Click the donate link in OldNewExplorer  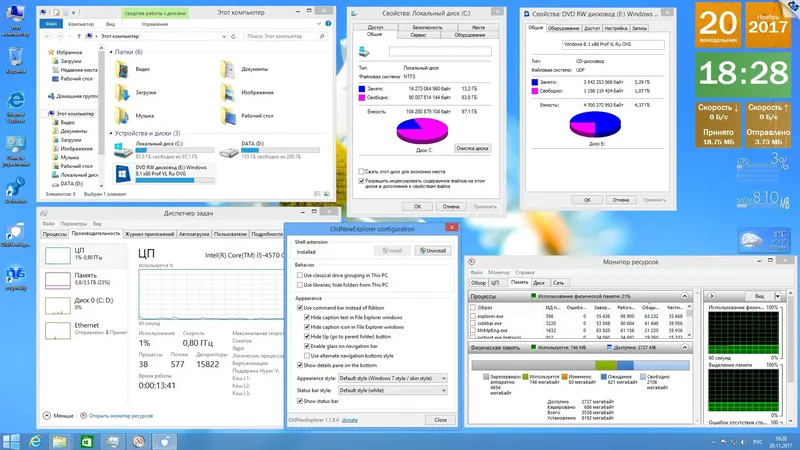coord(349,420)
